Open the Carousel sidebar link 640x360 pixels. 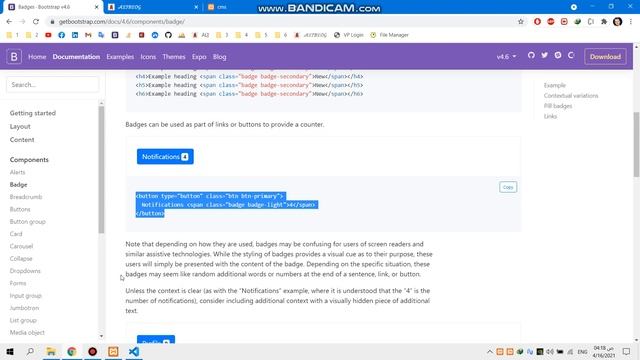pyautogui.click(x=21, y=246)
